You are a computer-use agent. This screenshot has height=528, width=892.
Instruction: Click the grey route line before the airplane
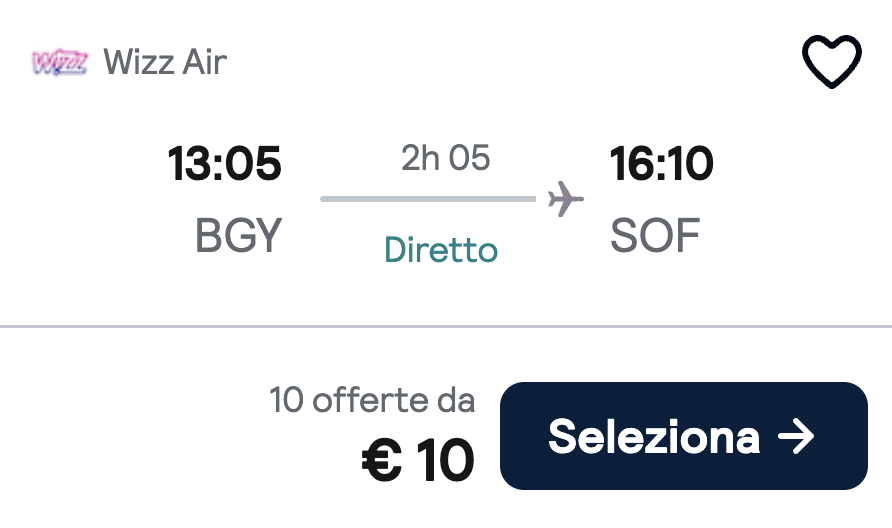coord(428,199)
